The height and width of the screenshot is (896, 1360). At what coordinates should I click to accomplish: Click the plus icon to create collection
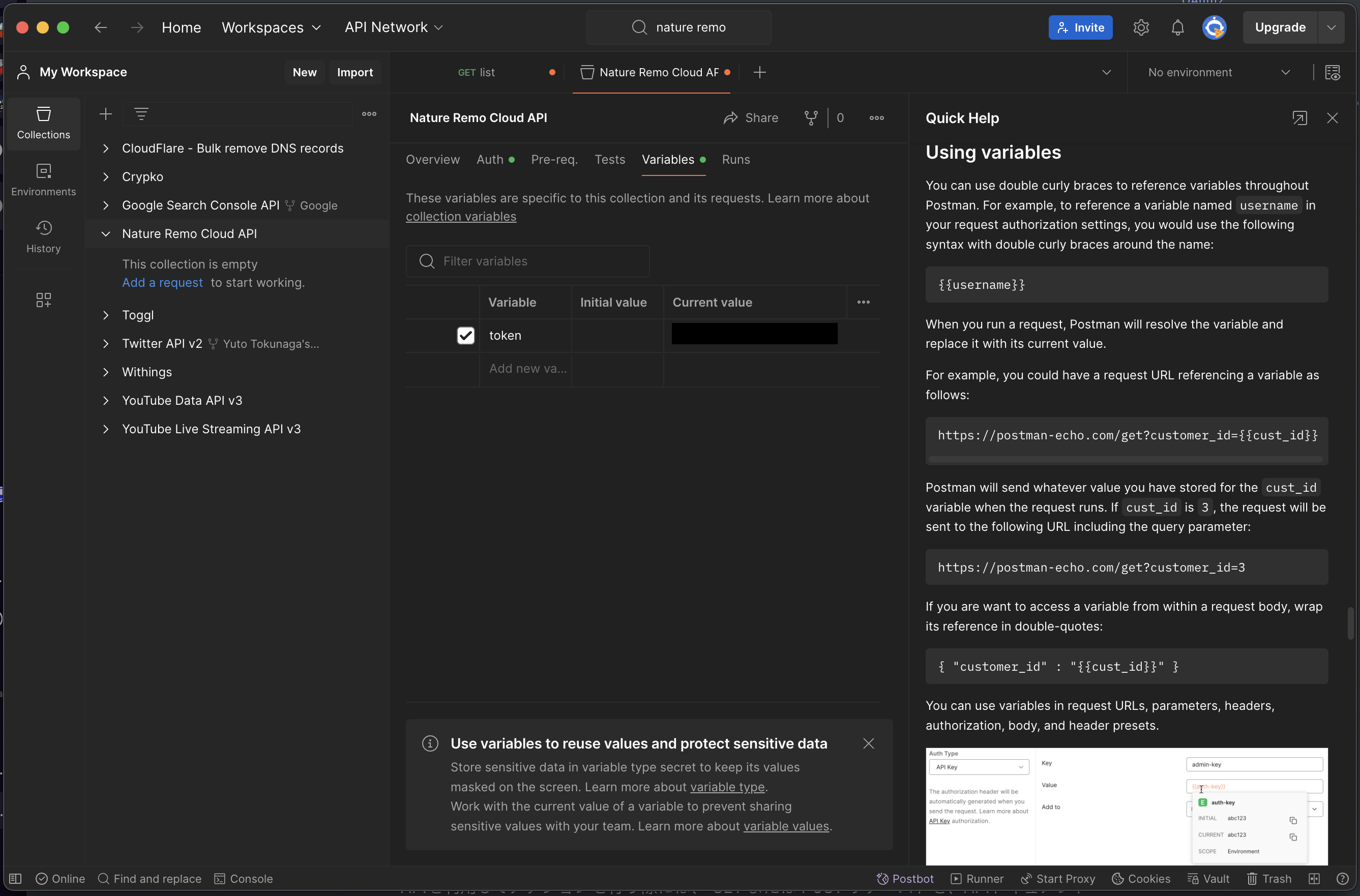(106, 114)
